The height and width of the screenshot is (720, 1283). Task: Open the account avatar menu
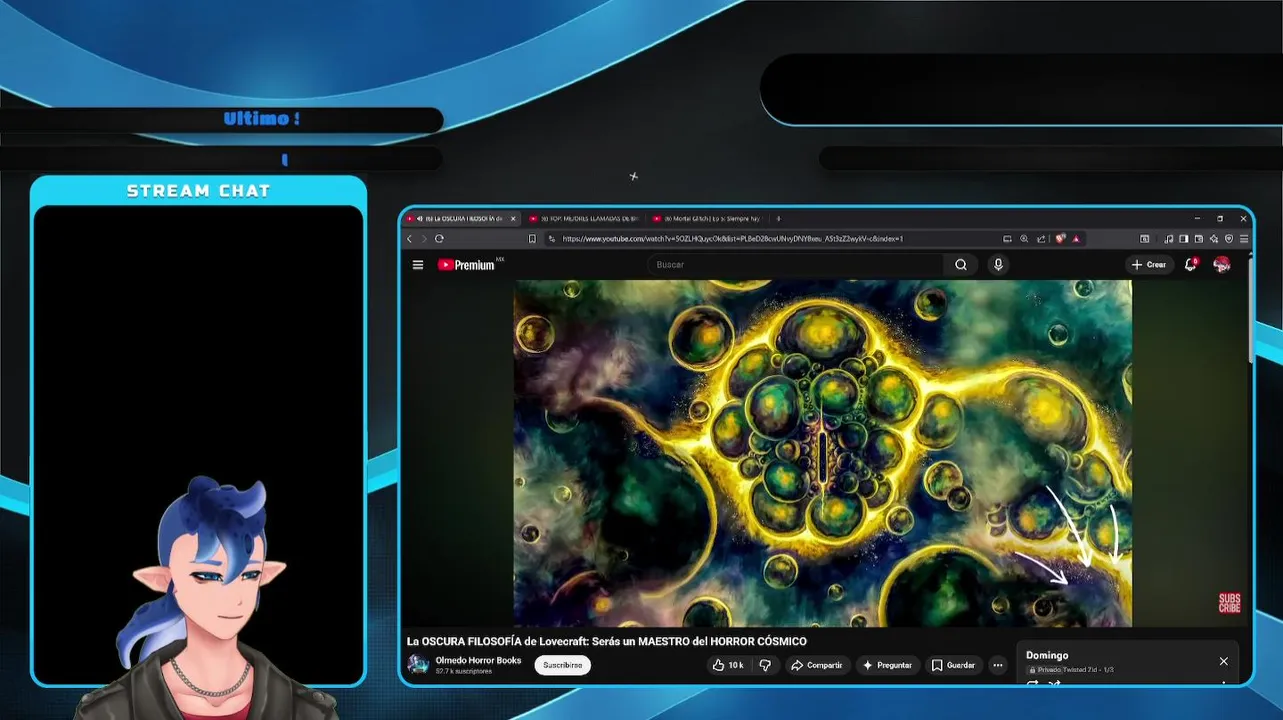(1221, 265)
